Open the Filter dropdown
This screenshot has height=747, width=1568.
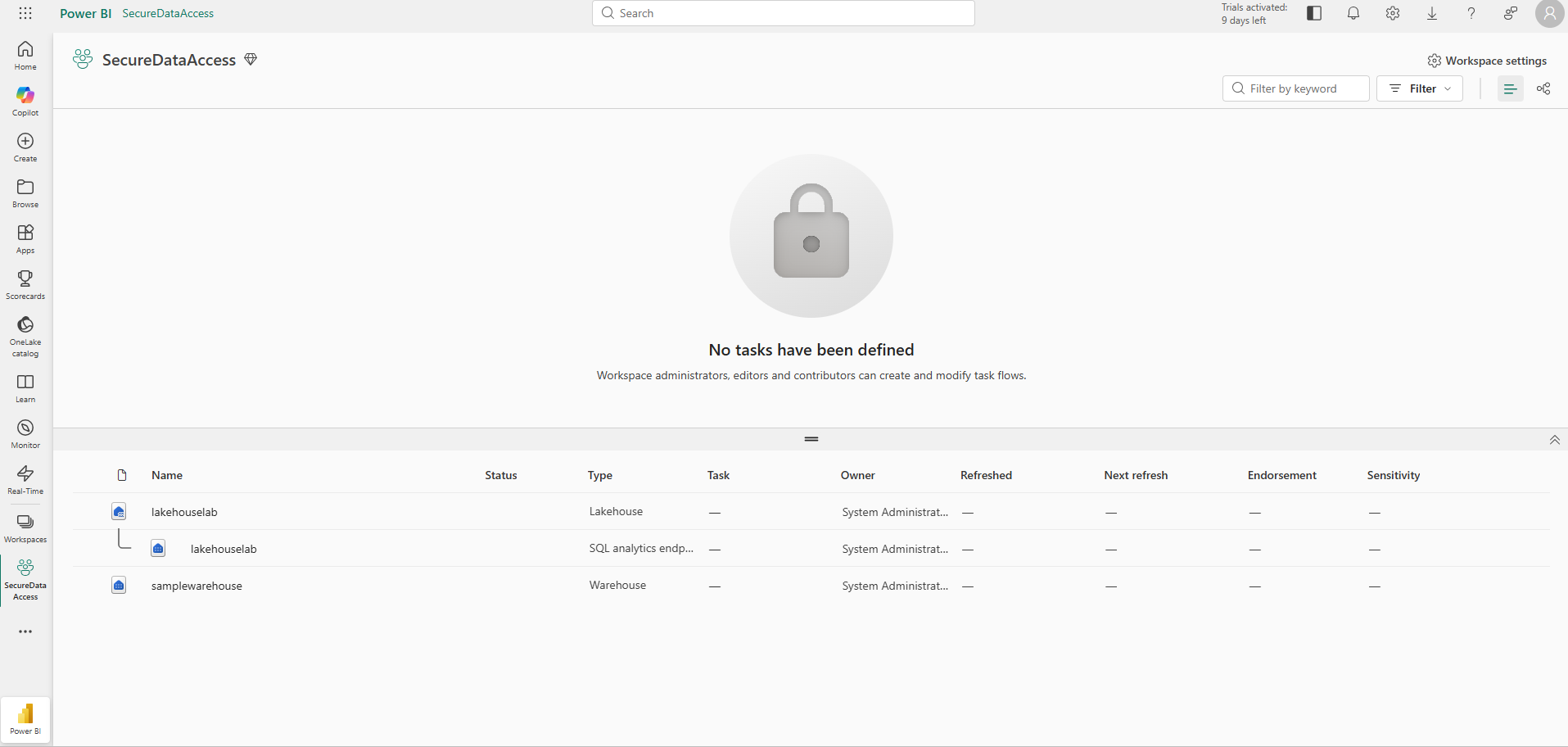coord(1420,88)
